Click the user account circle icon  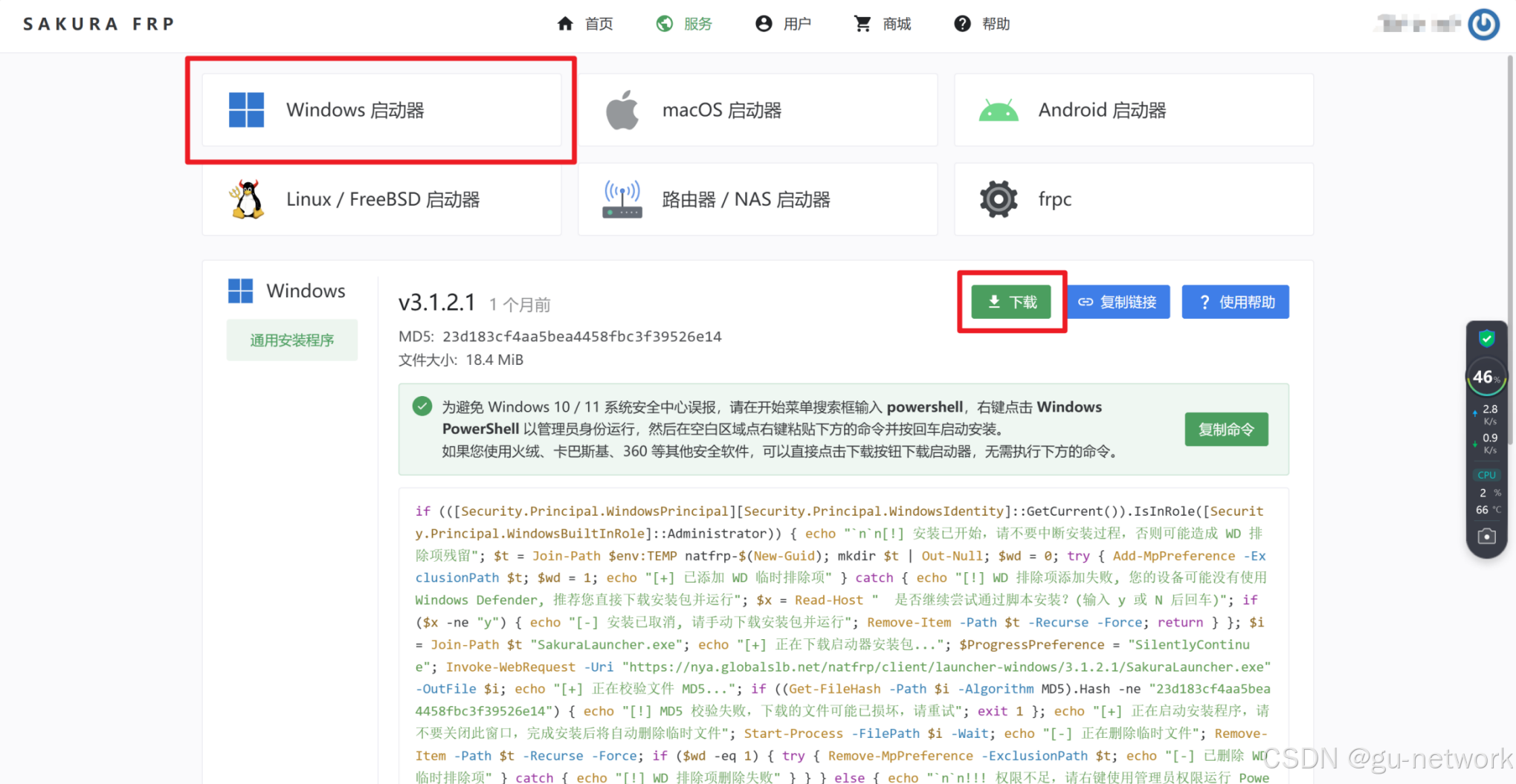tap(764, 24)
